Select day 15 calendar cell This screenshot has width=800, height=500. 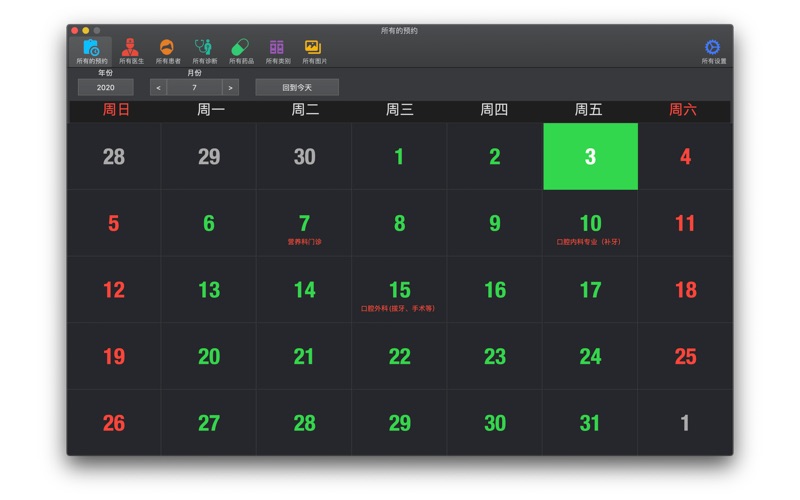(x=399, y=290)
